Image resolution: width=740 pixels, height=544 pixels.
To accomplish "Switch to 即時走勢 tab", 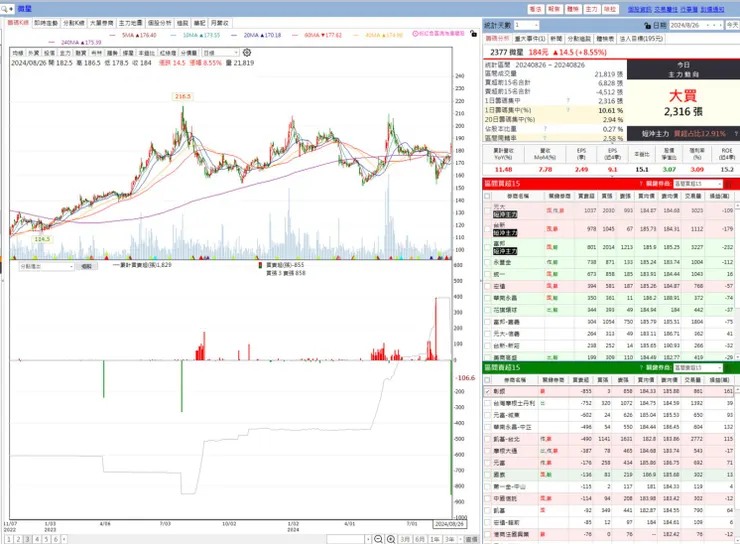I will 46,23.
